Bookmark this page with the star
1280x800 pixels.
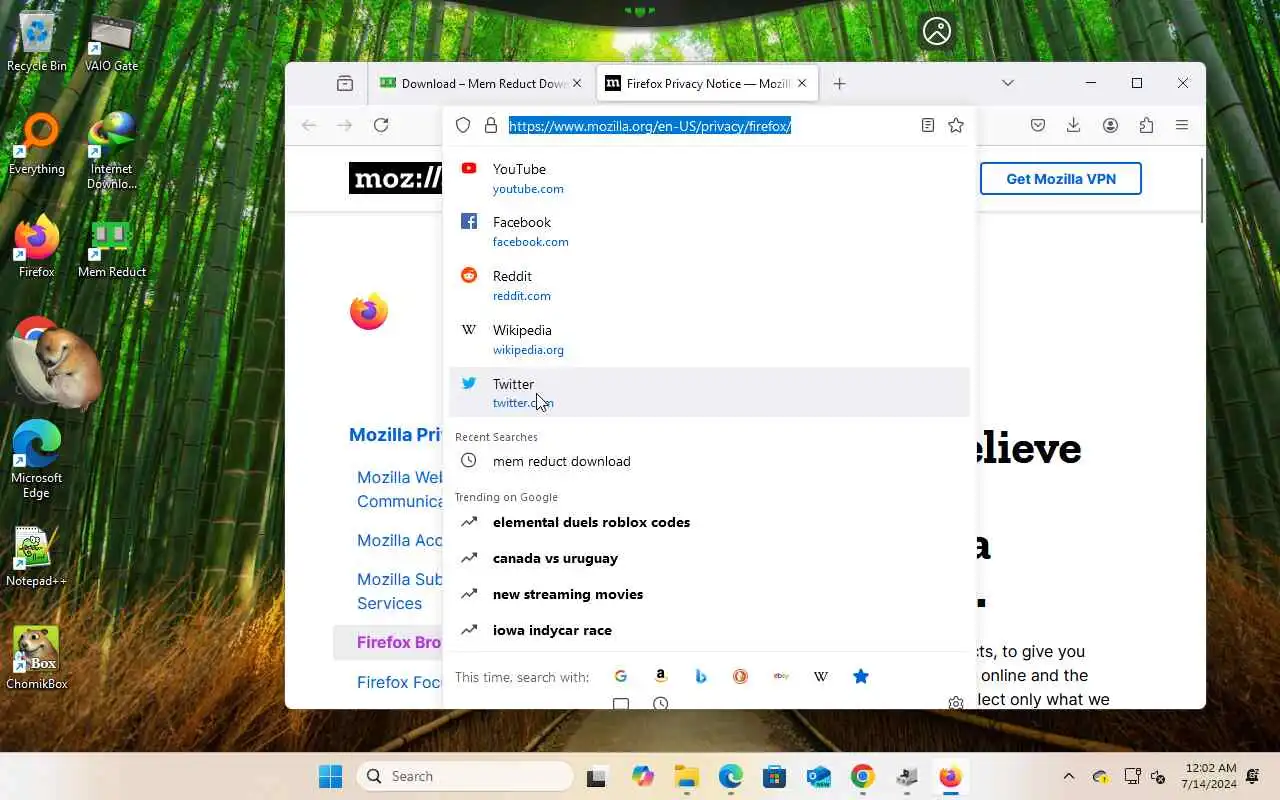click(956, 125)
